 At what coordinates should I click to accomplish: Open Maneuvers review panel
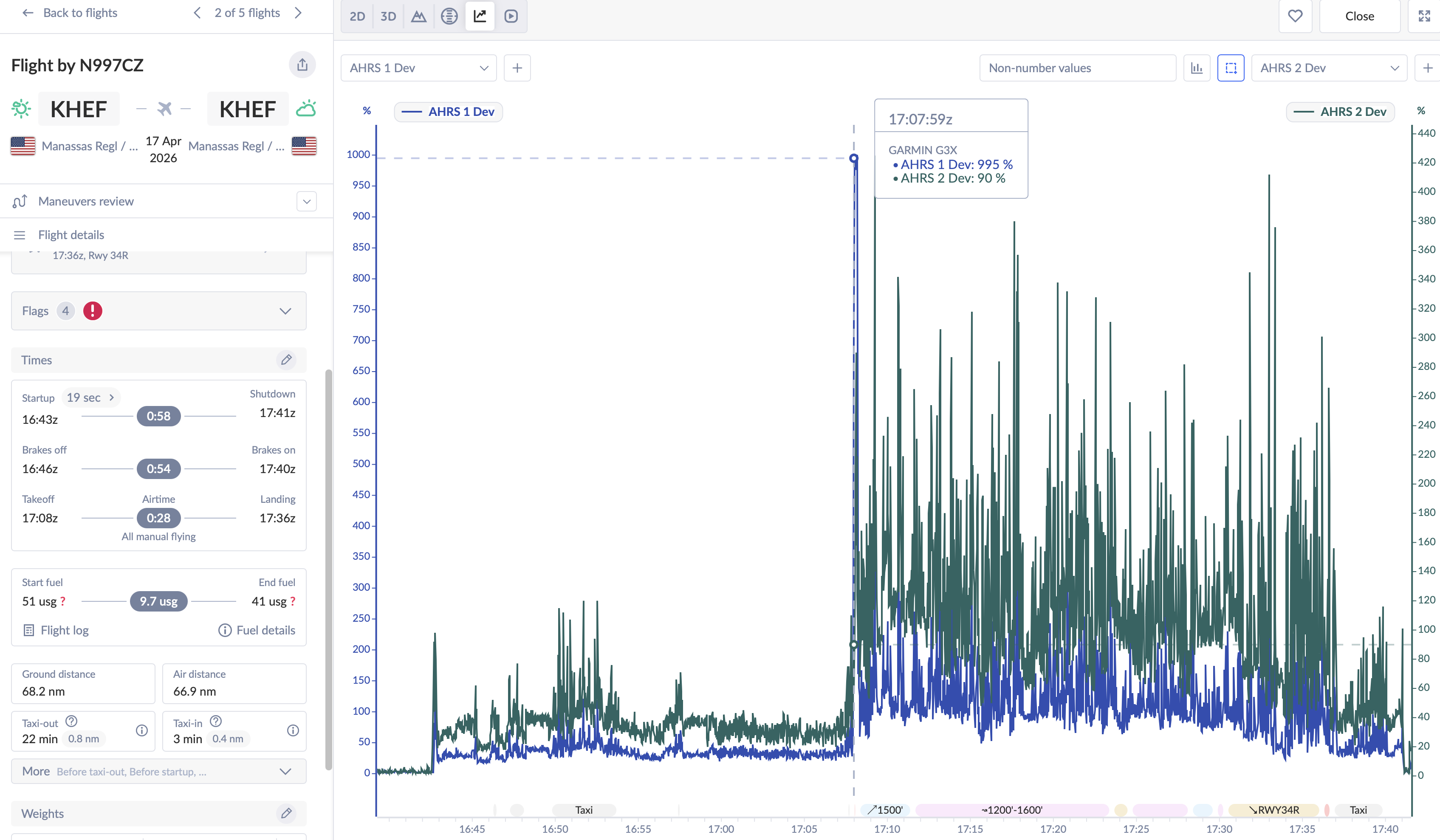click(x=86, y=201)
